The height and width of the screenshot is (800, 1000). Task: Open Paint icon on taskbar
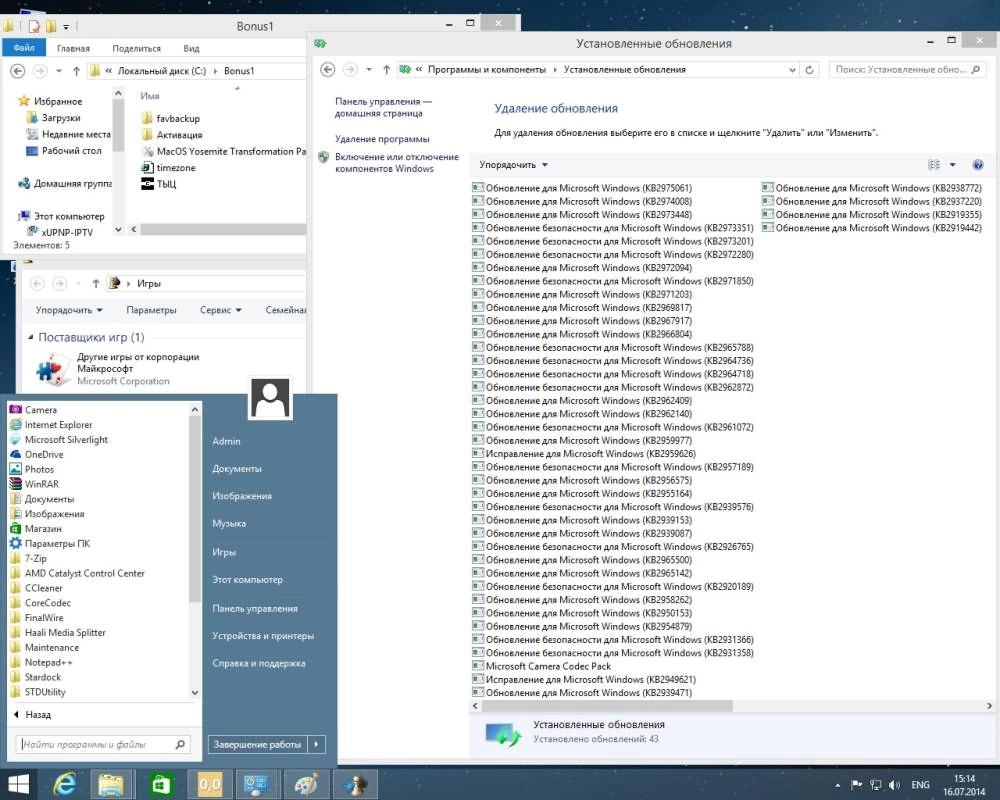[306, 784]
